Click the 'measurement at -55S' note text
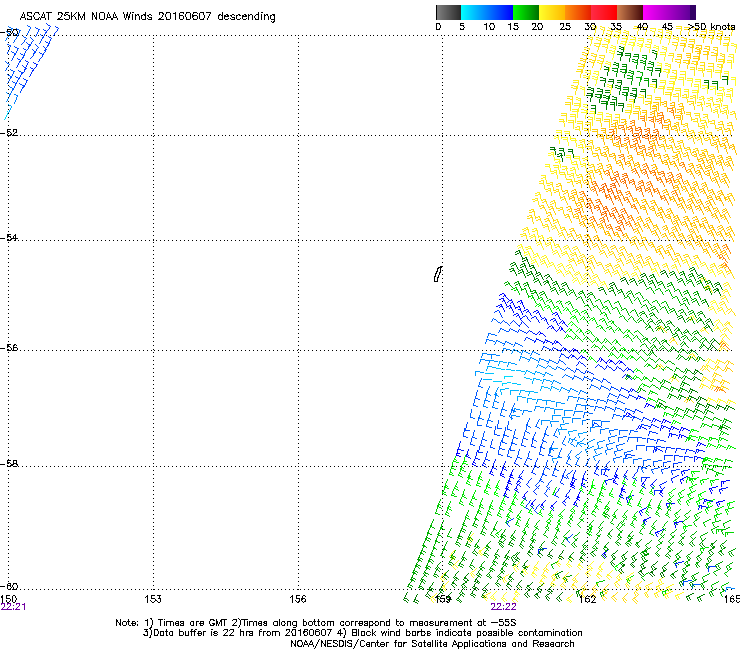 click(462, 623)
